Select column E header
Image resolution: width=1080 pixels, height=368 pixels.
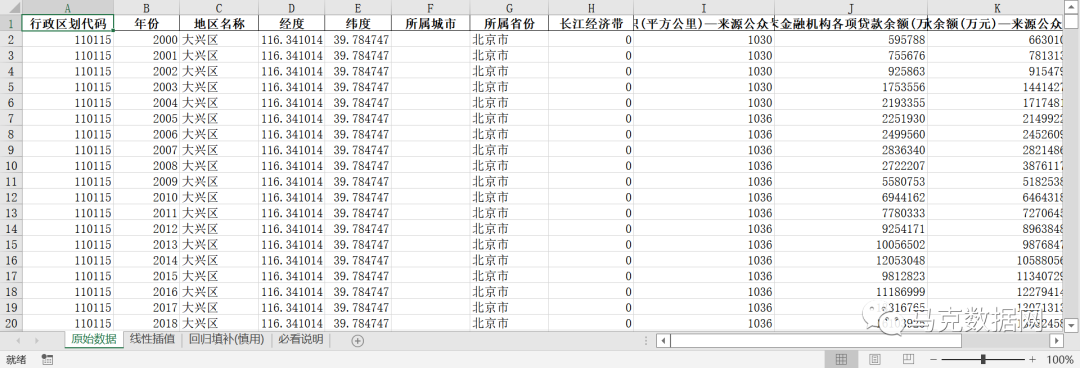tap(358, 8)
